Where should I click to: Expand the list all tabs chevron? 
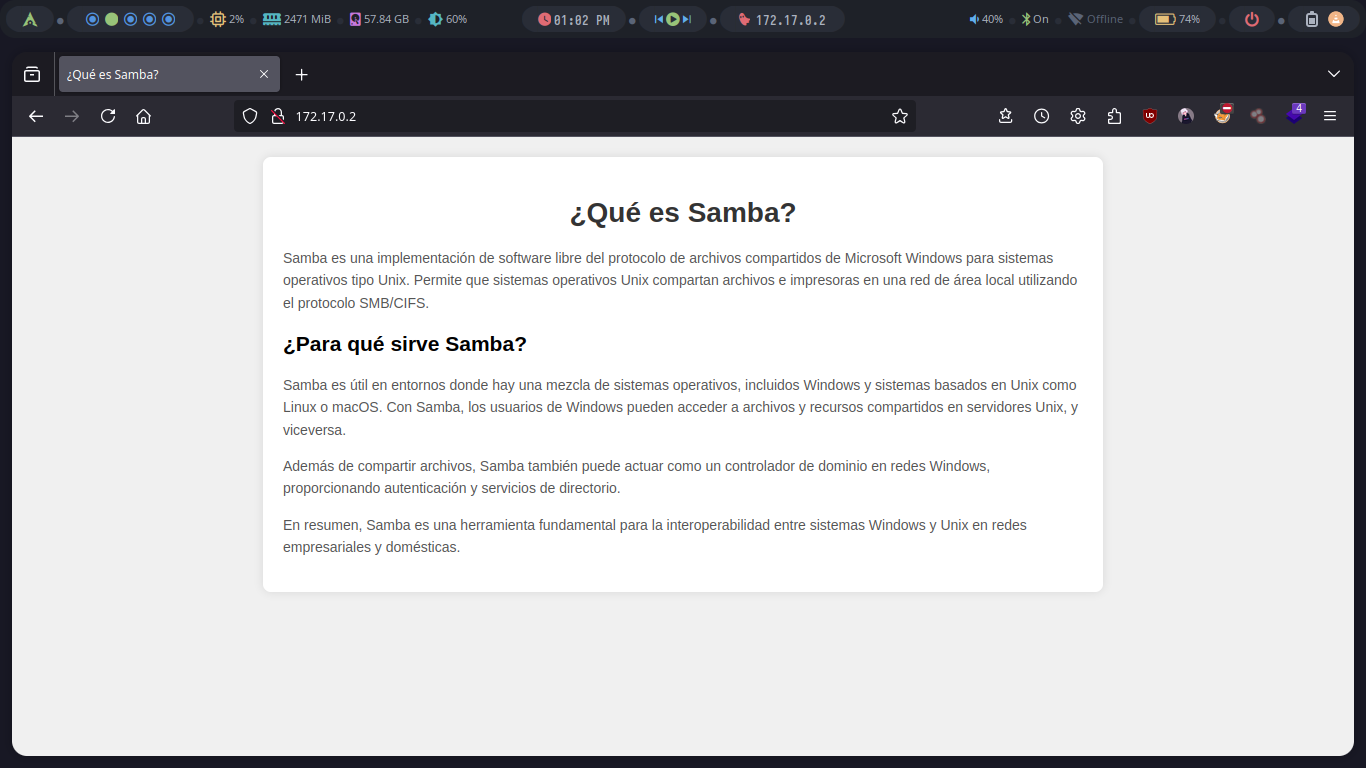(x=1333, y=74)
